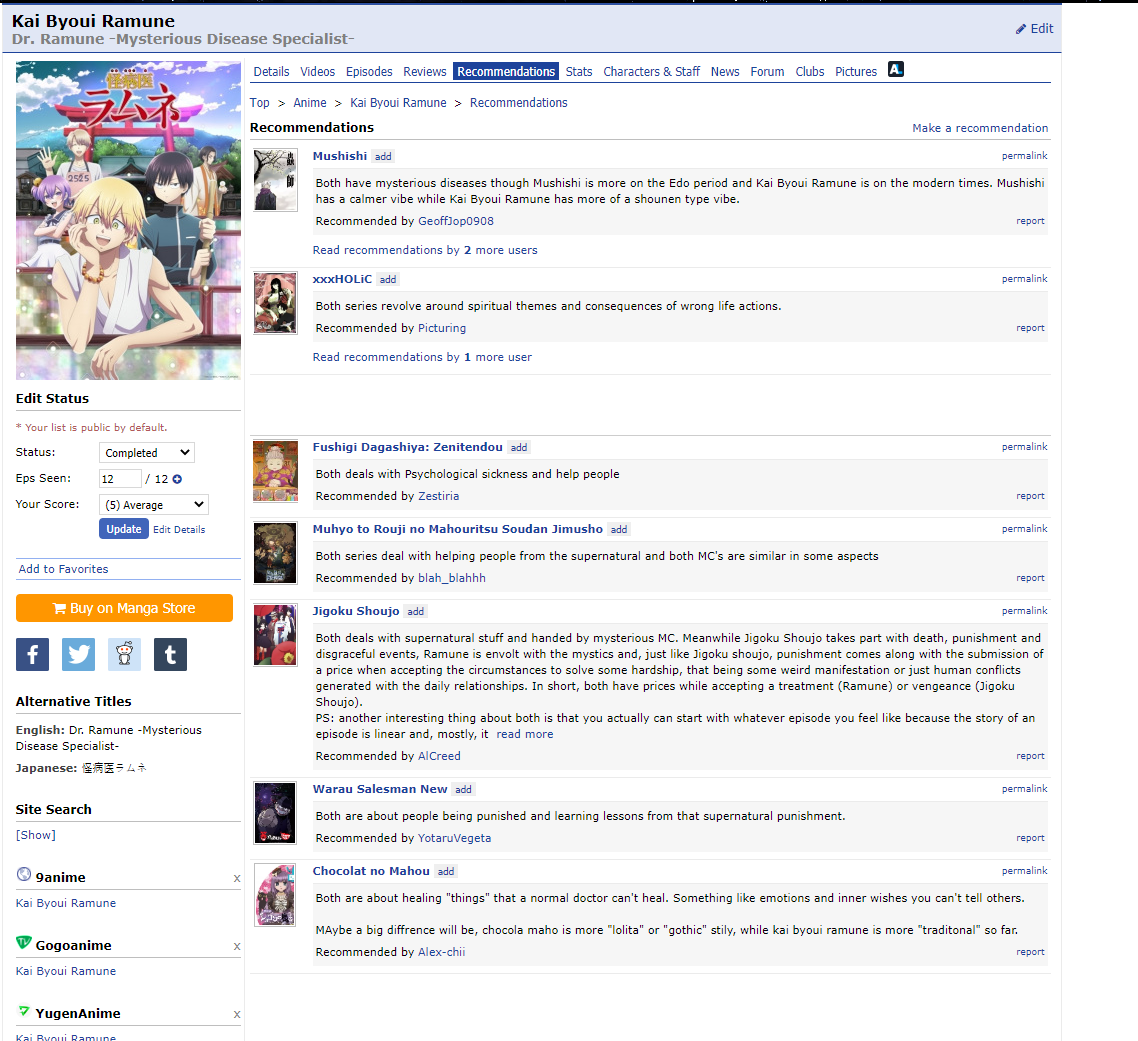Open Chocolat no Mahou title link
This screenshot has height=1041, width=1138.
(372, 871)
